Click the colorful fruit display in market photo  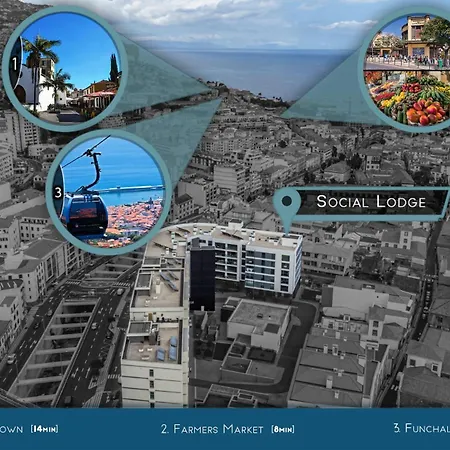(x=408, y=99)
